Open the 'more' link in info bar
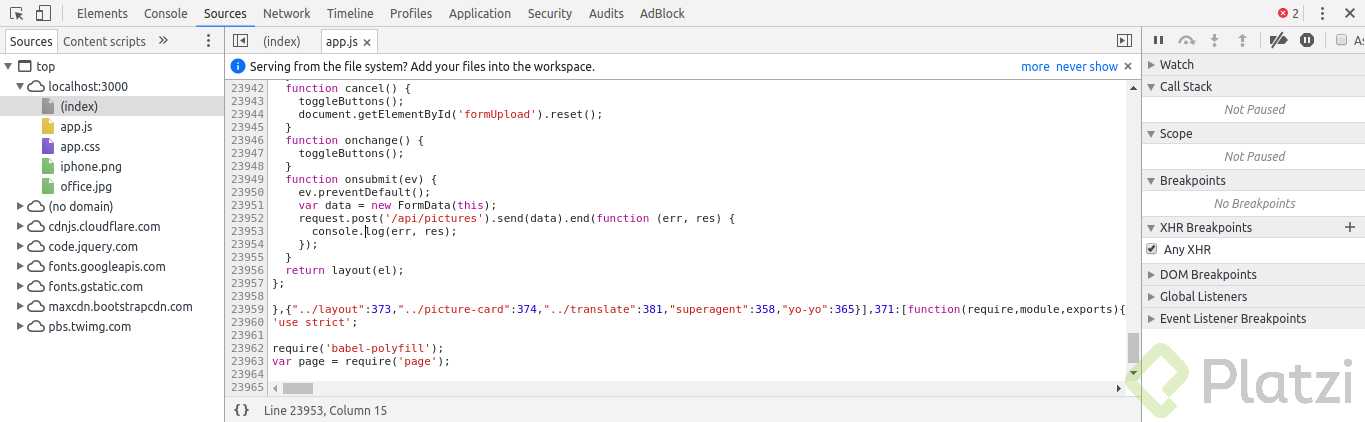This screenshot has width=1365, height=422. [1035, 67]
